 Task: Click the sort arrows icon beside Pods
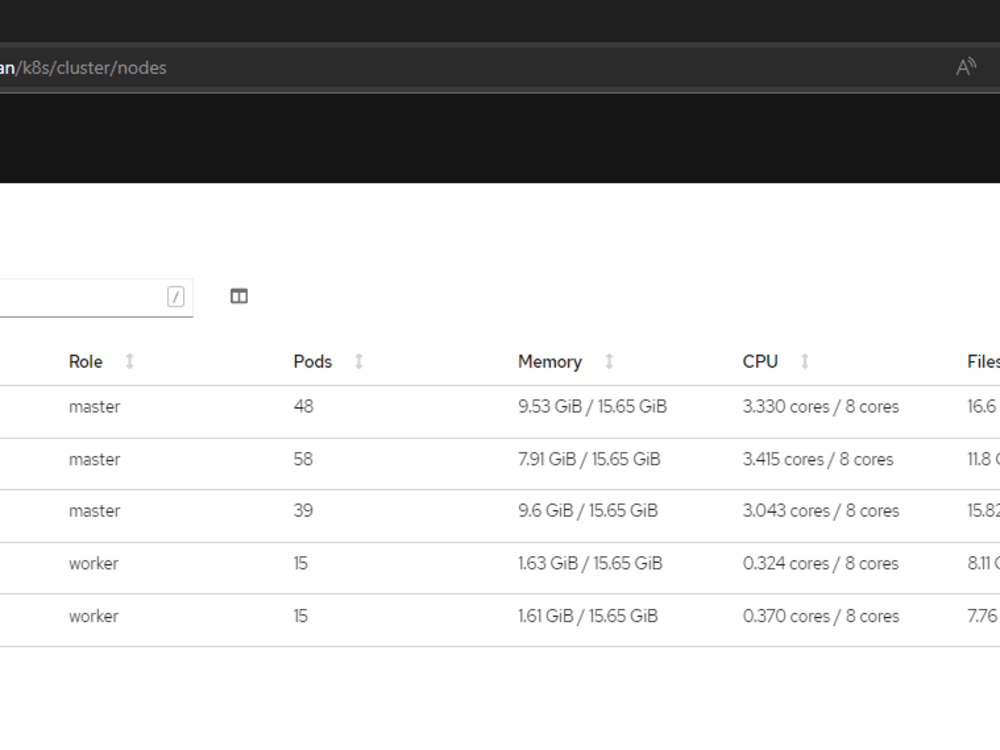pyautogui.click(x=359, y=361)
